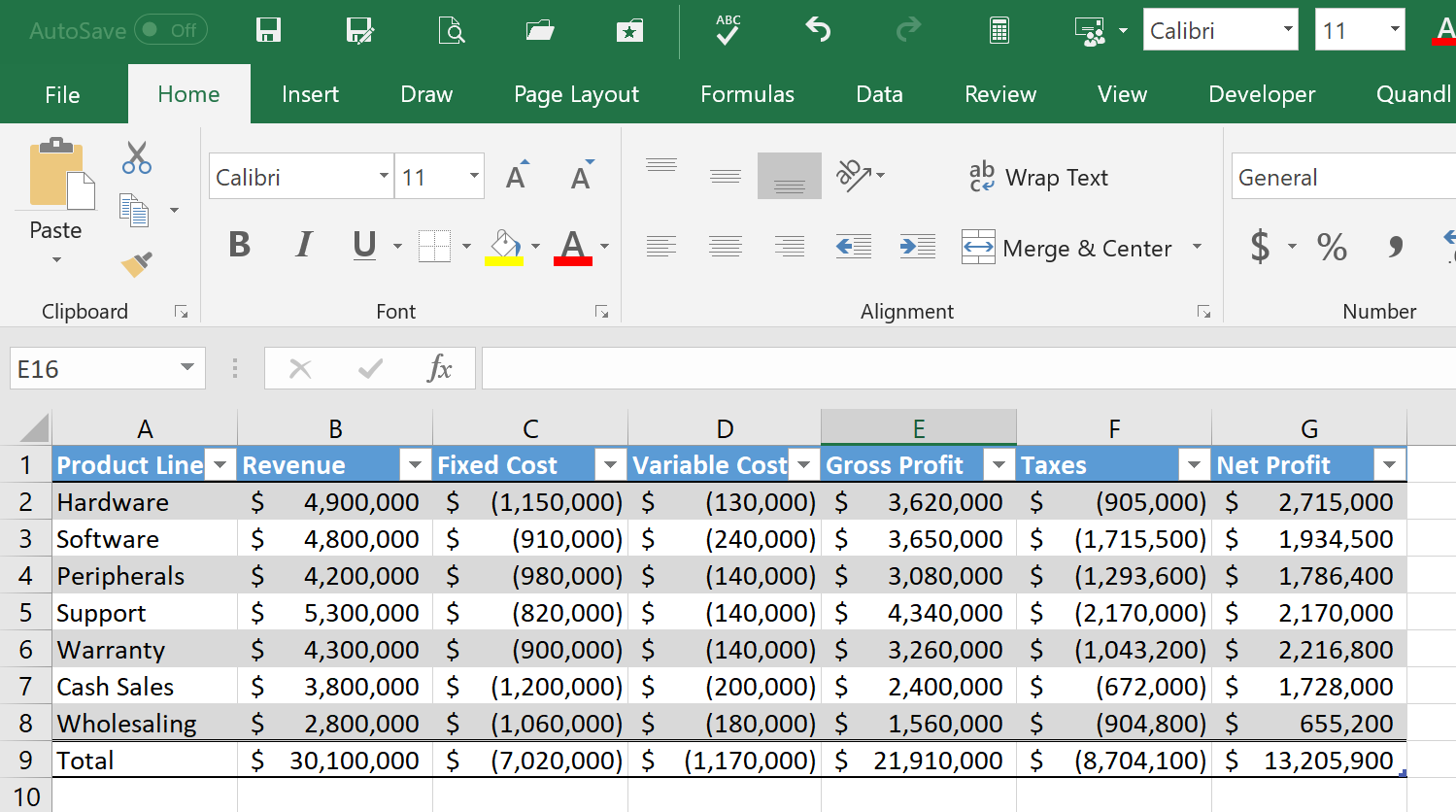Decrease indent in Alignment group
This screenshot has width=1456, height=812.
(854, 247)
